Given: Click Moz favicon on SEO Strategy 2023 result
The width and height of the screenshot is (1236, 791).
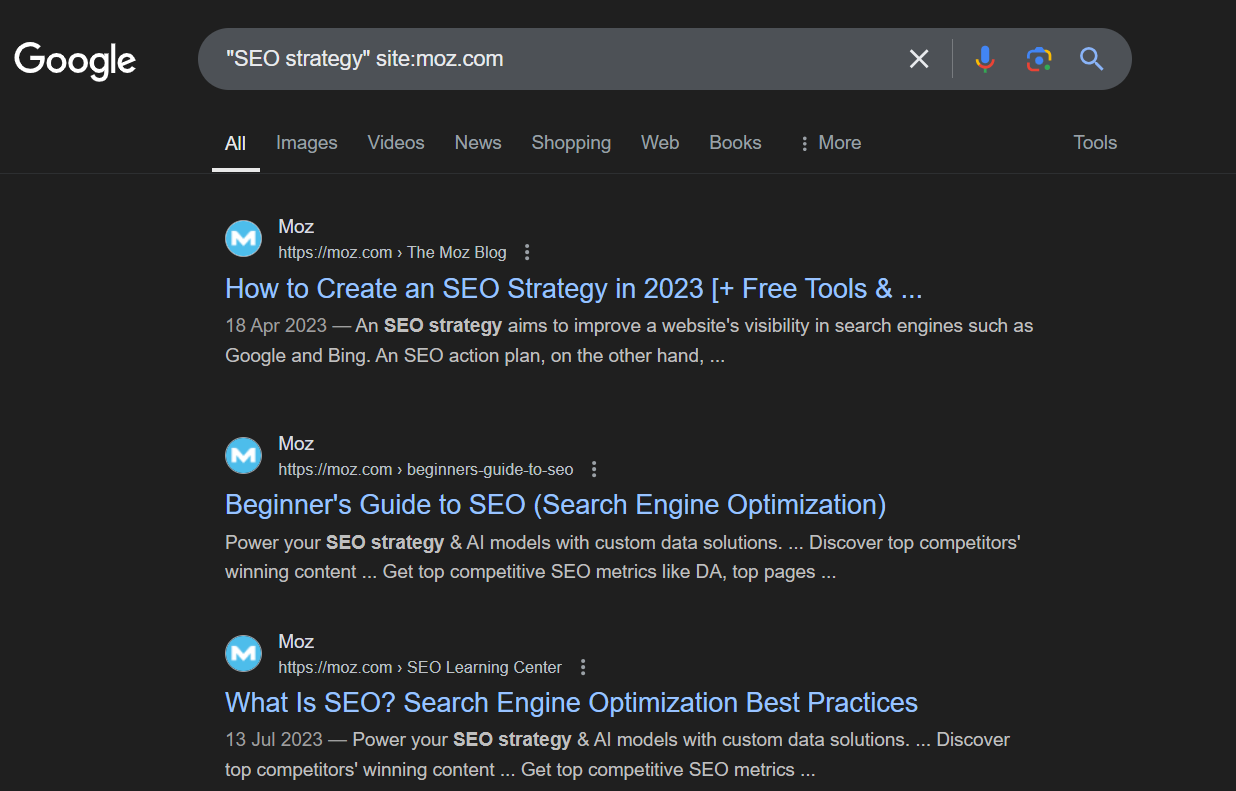Looking at the screenshot, I should [x=243, y=239].
